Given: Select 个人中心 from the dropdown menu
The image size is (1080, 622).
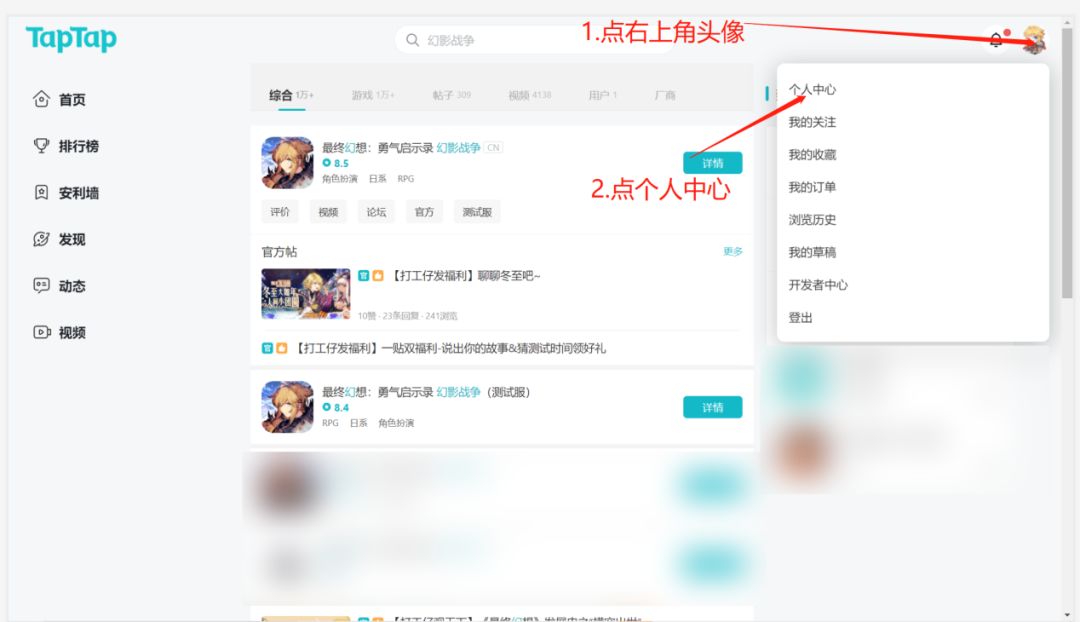Looking at the screenshot, I should click(x=812, y=90).
